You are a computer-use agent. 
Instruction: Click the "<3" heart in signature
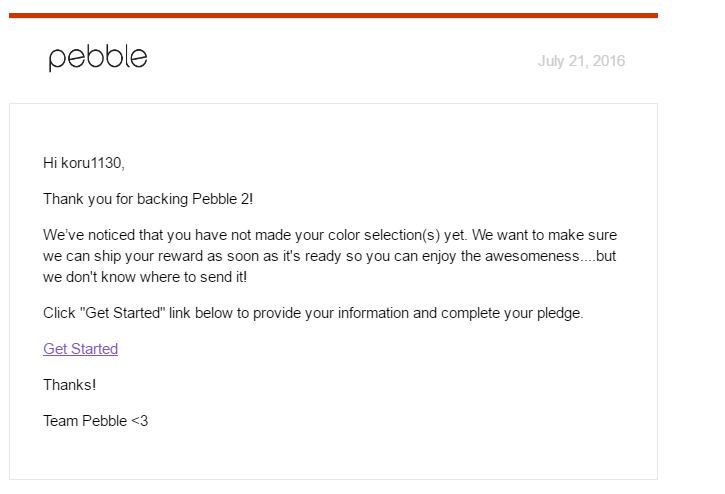[x=139, y=421]
